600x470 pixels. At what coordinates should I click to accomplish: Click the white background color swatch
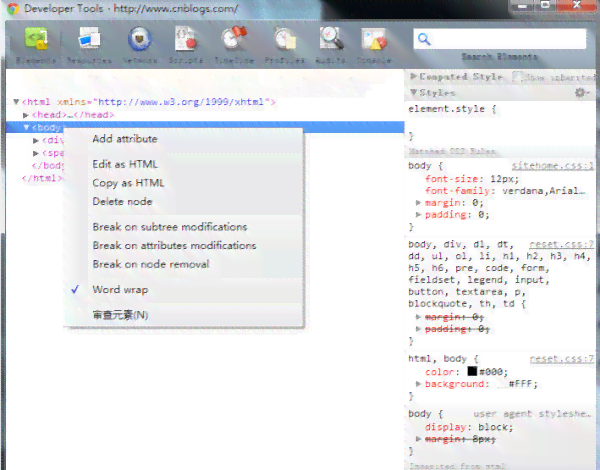coord(502,384)
